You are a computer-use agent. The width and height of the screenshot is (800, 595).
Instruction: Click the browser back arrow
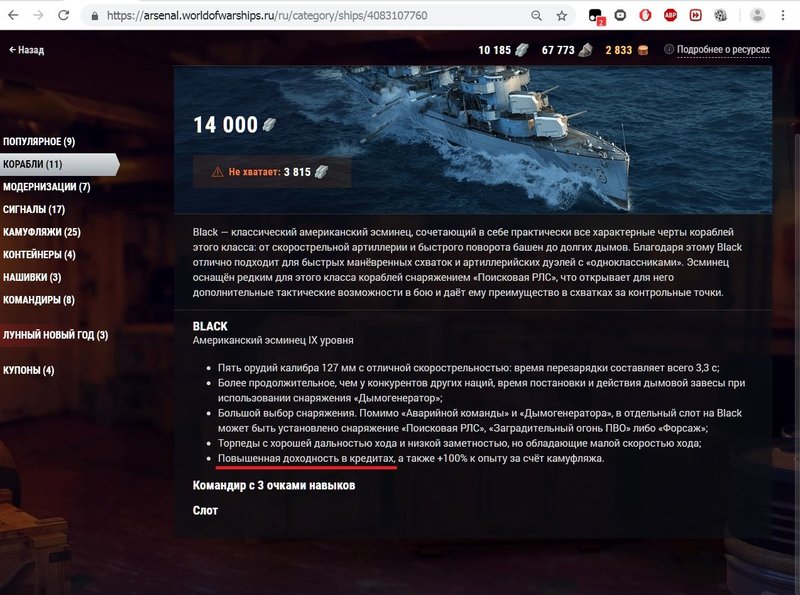click(13, 15)
